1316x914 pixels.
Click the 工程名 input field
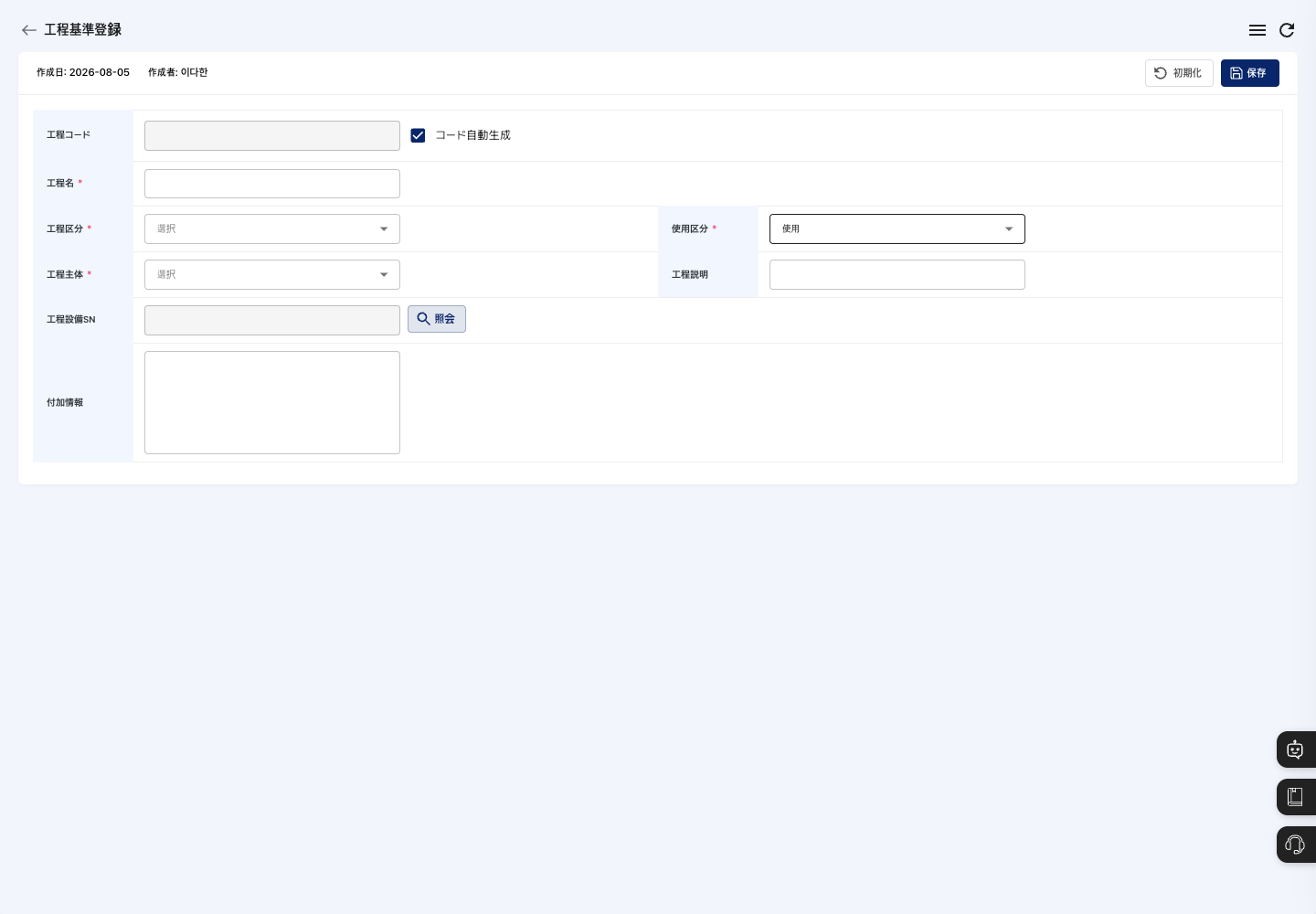[x=272, y=184]
